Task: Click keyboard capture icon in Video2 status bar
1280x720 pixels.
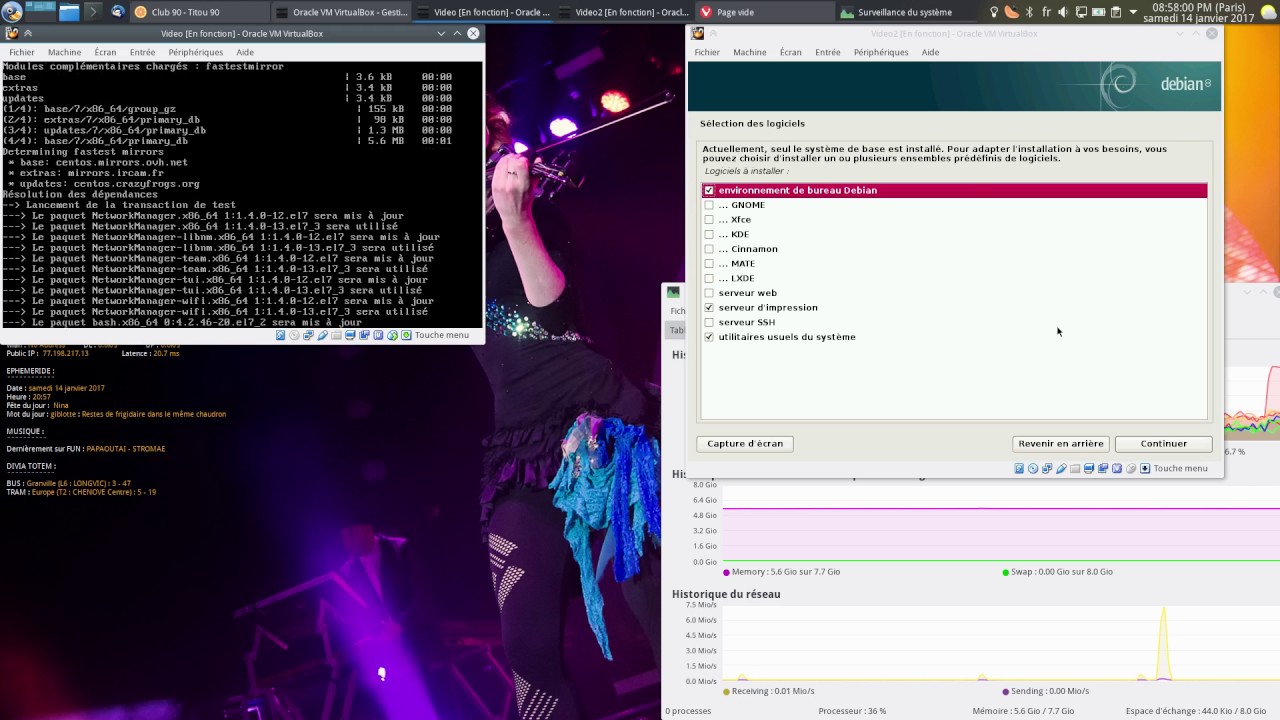Action: tap(1145, 468)
